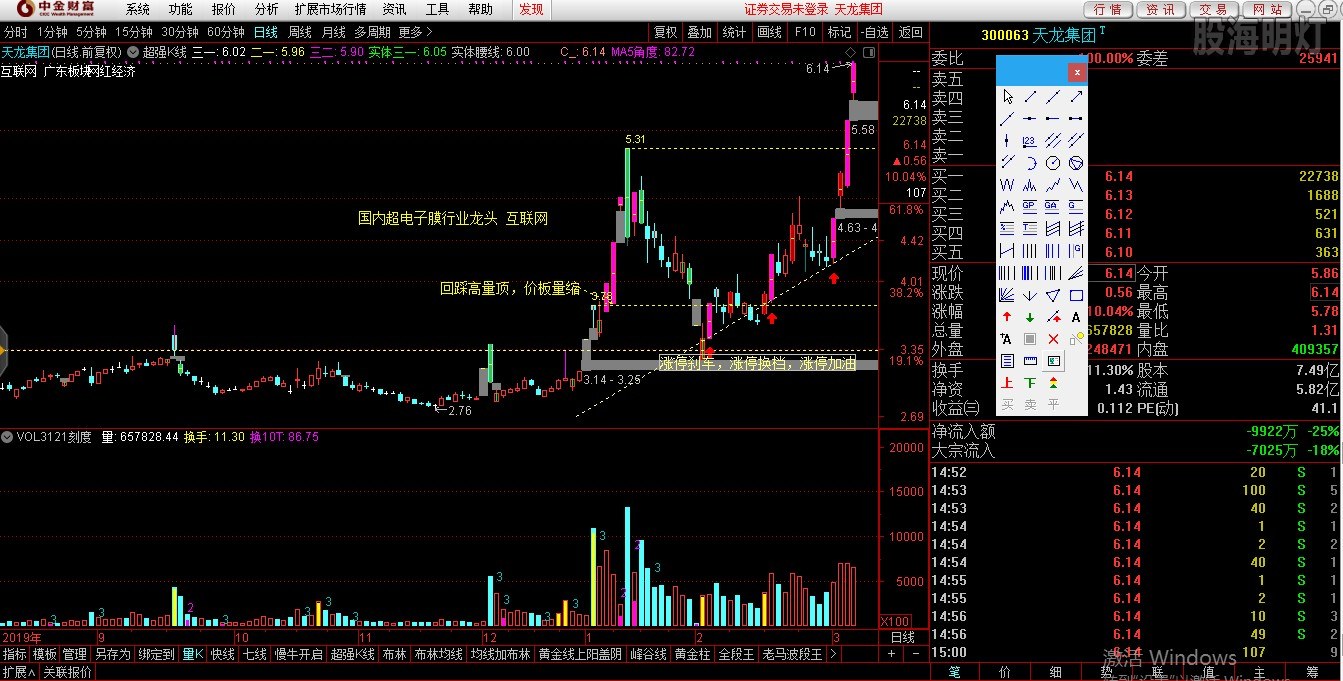Open the 报价 menu
The width and height of the screenshot is (1343, 681).
point(224,9)
